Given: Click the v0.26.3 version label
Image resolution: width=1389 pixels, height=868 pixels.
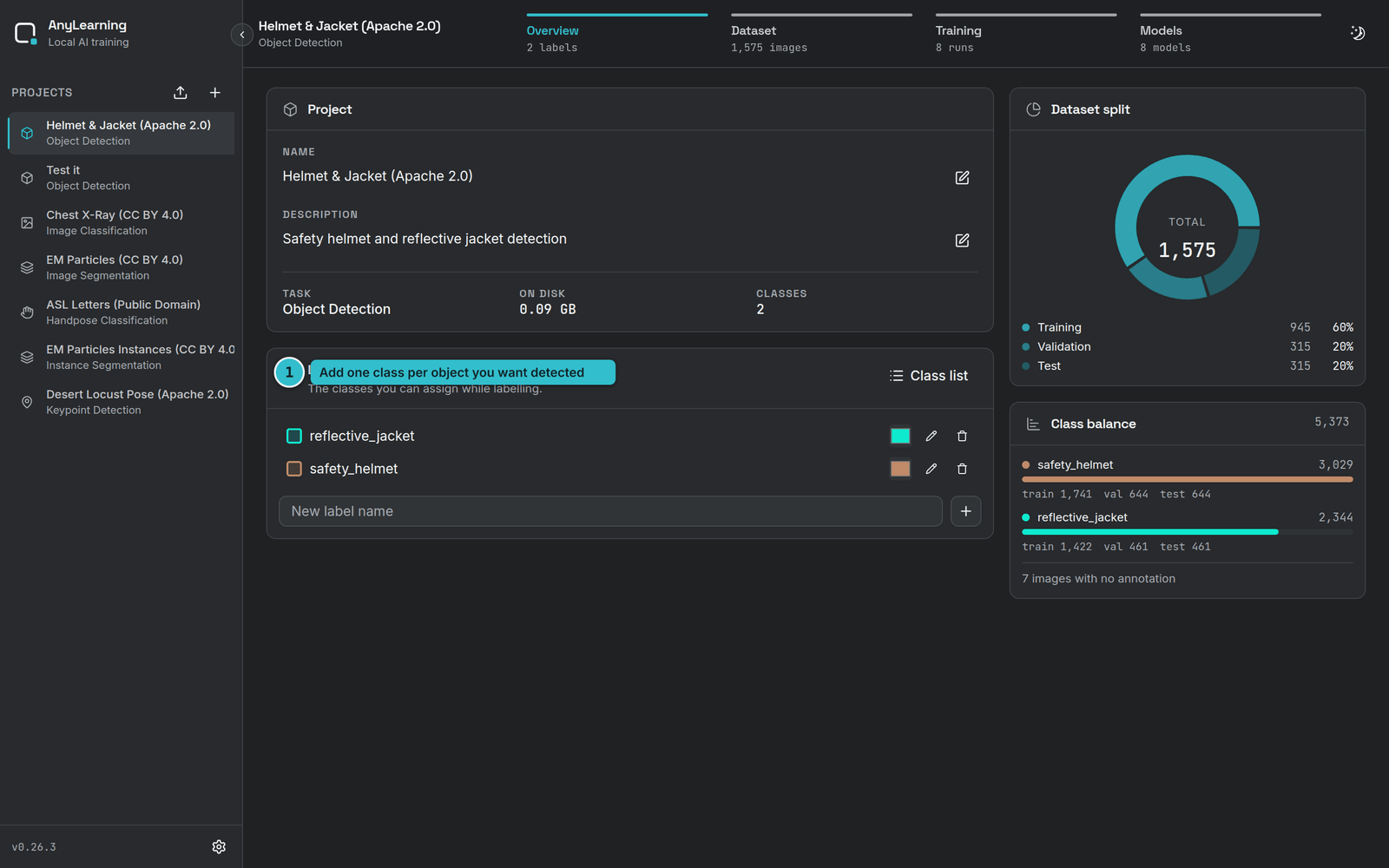Looking at the screenshot, I should pos(34,847).
